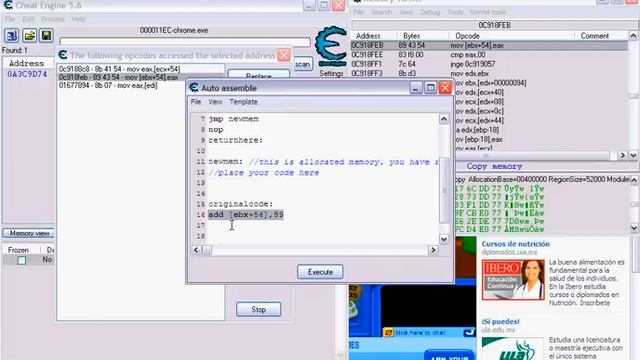This screenshot has height=360, width=640.
Task: Click the Bytes column header
Action: 411,36
